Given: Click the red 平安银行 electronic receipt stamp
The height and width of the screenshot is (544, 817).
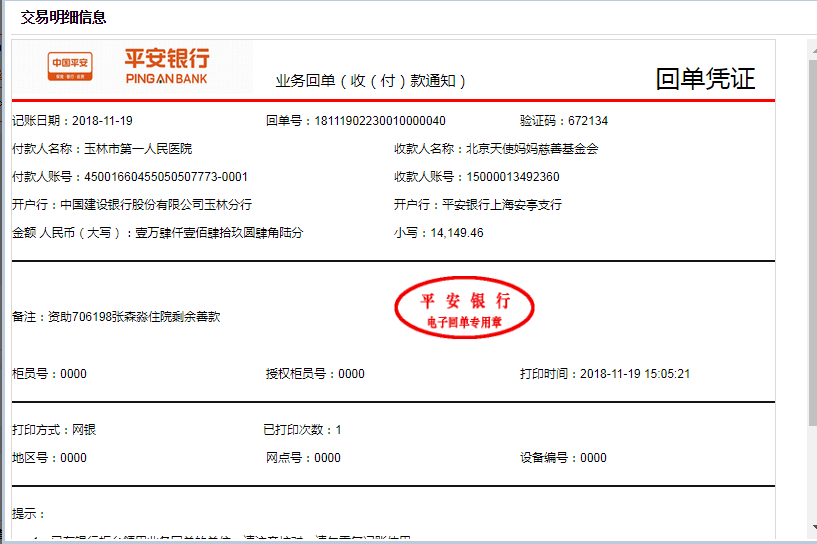Looking at the screenshot, I should (x=464, y=307).
